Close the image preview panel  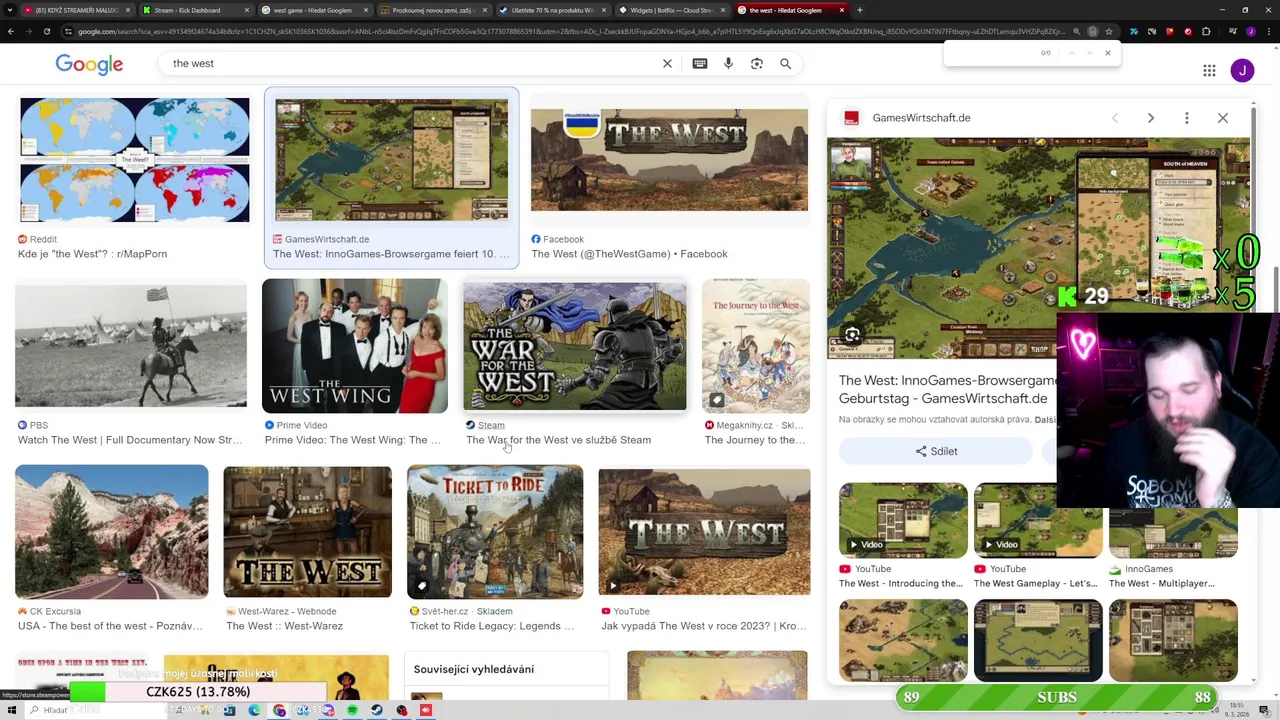pyautogui.click(x=1222, y=118)
